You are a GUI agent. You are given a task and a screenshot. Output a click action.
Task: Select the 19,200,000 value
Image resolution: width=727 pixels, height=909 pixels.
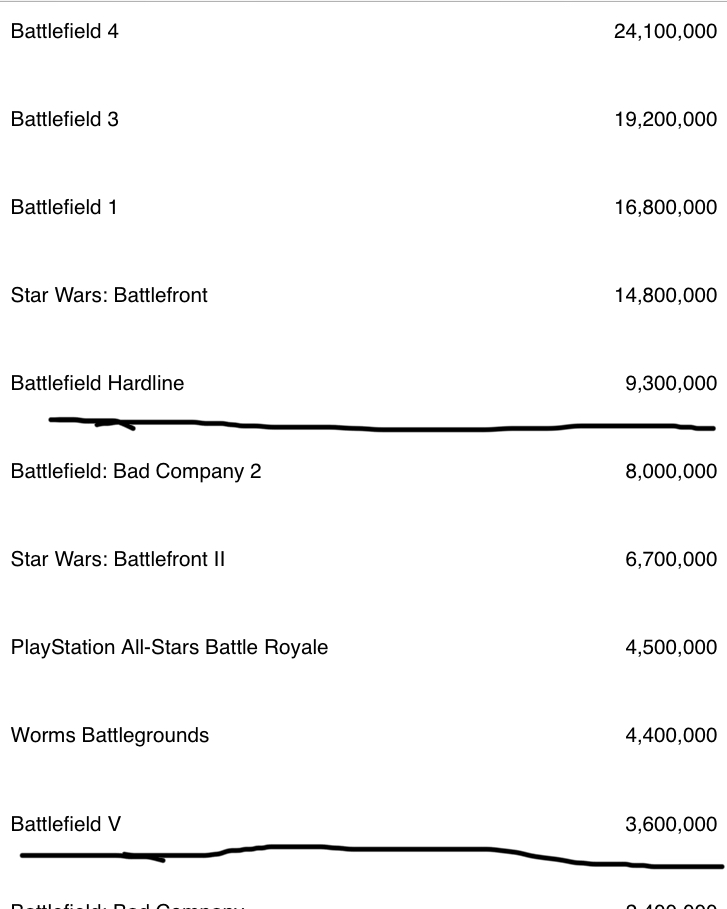coord(665,119)
